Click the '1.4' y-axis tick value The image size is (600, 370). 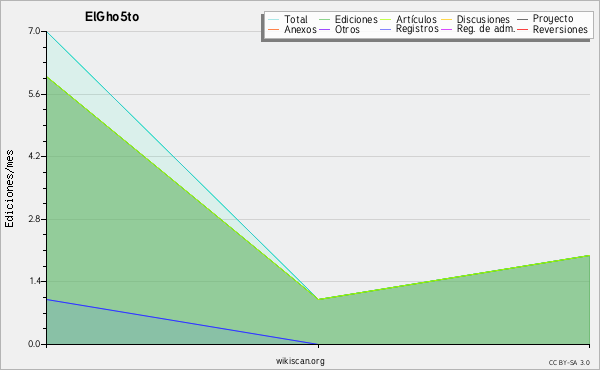(34, 282)
